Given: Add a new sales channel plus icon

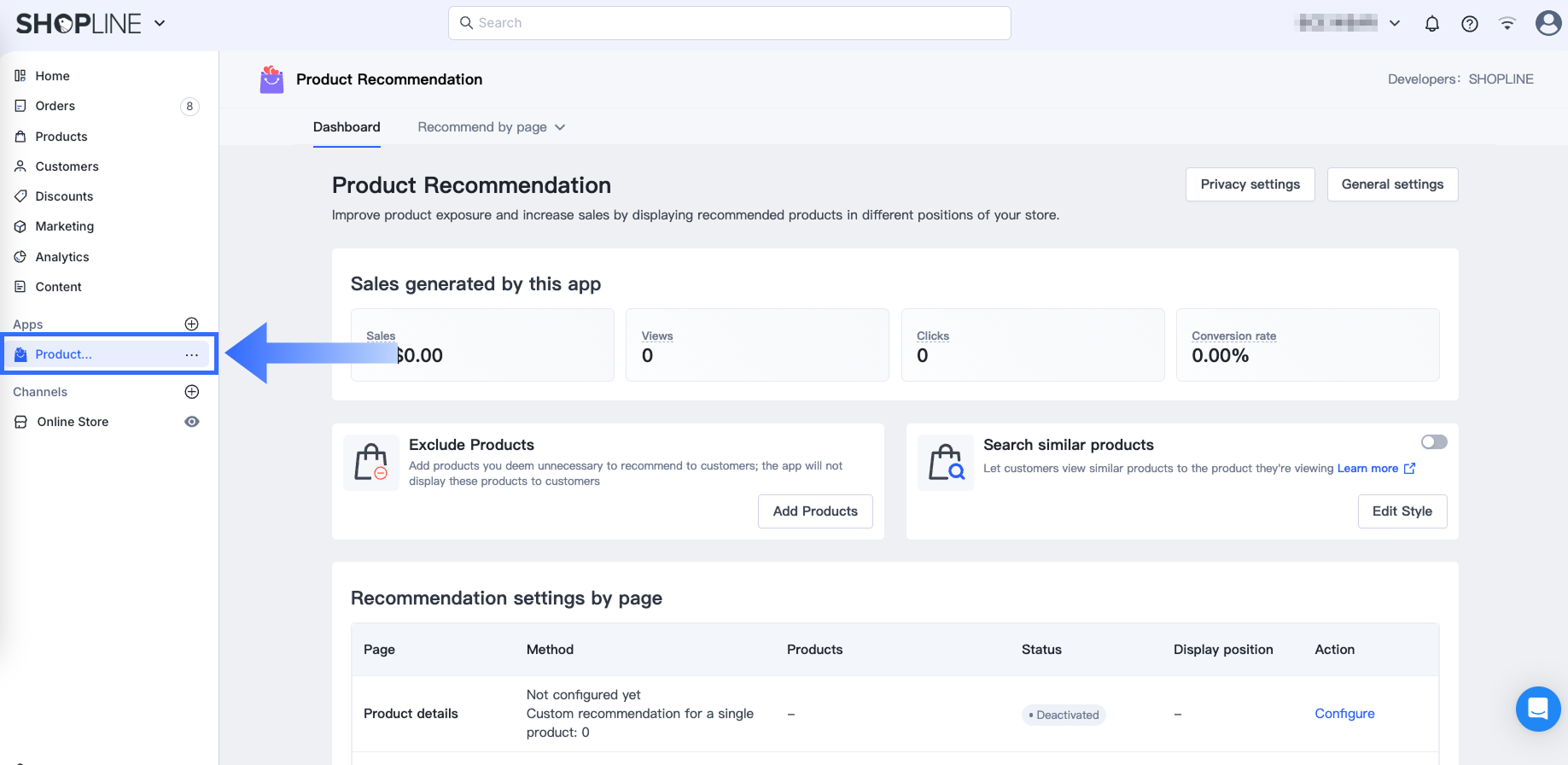Looking at the screenshot, I should [x=192, y=392].
